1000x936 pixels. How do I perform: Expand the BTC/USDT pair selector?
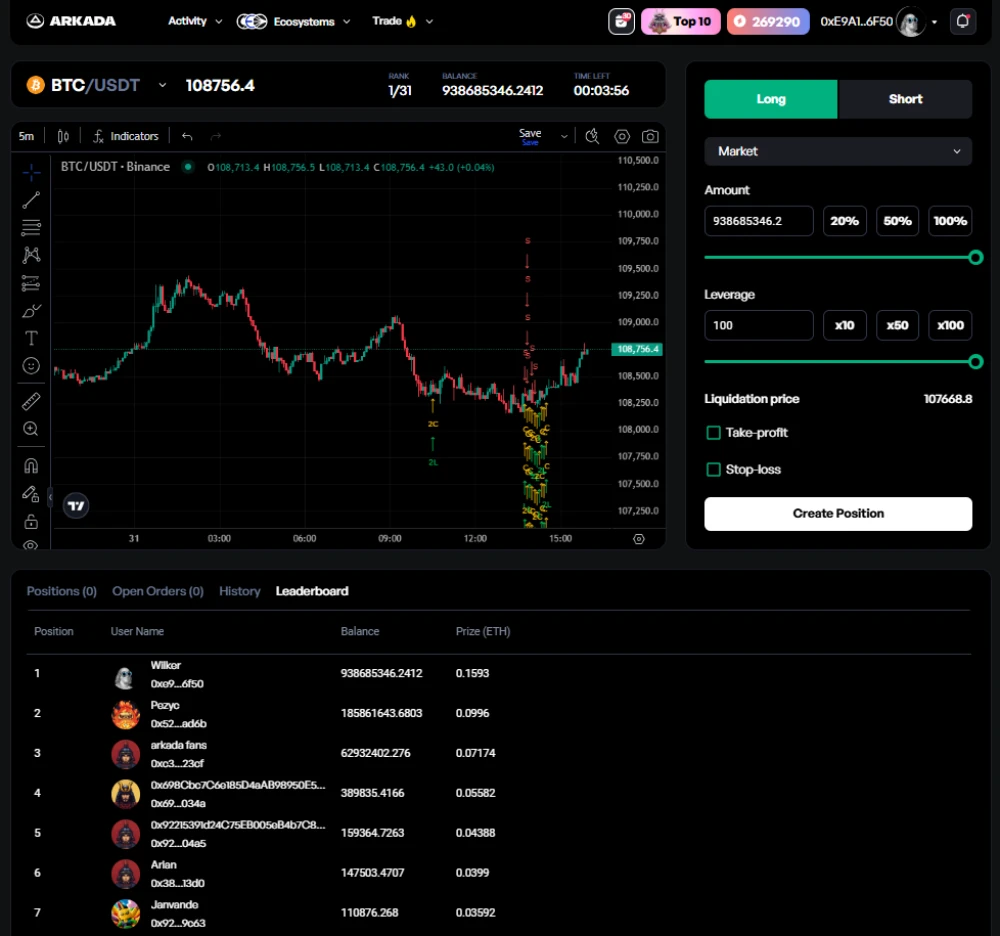click(x=163, y=85)
